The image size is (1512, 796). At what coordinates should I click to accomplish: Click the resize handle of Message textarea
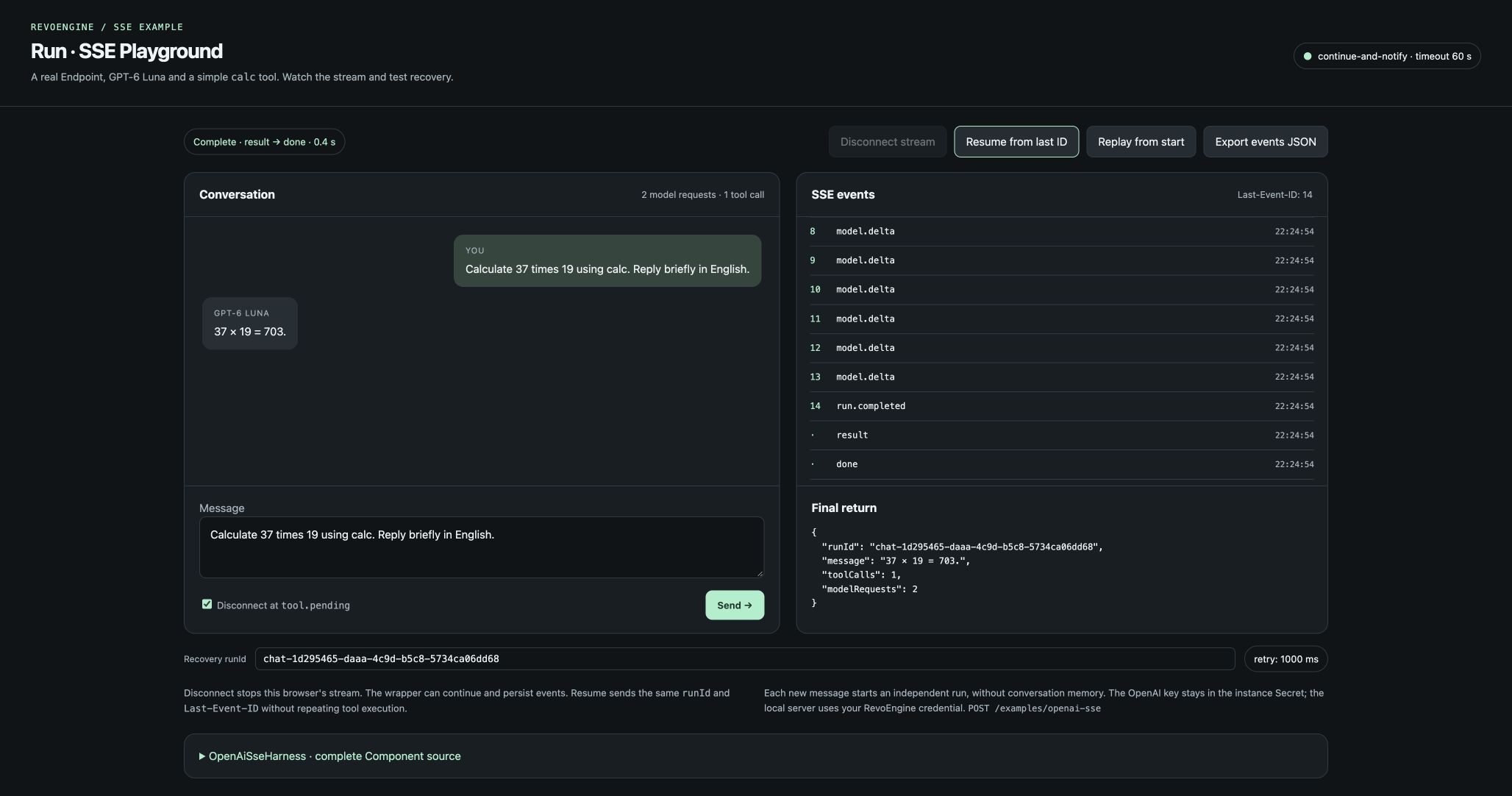[x=759, y=572]
